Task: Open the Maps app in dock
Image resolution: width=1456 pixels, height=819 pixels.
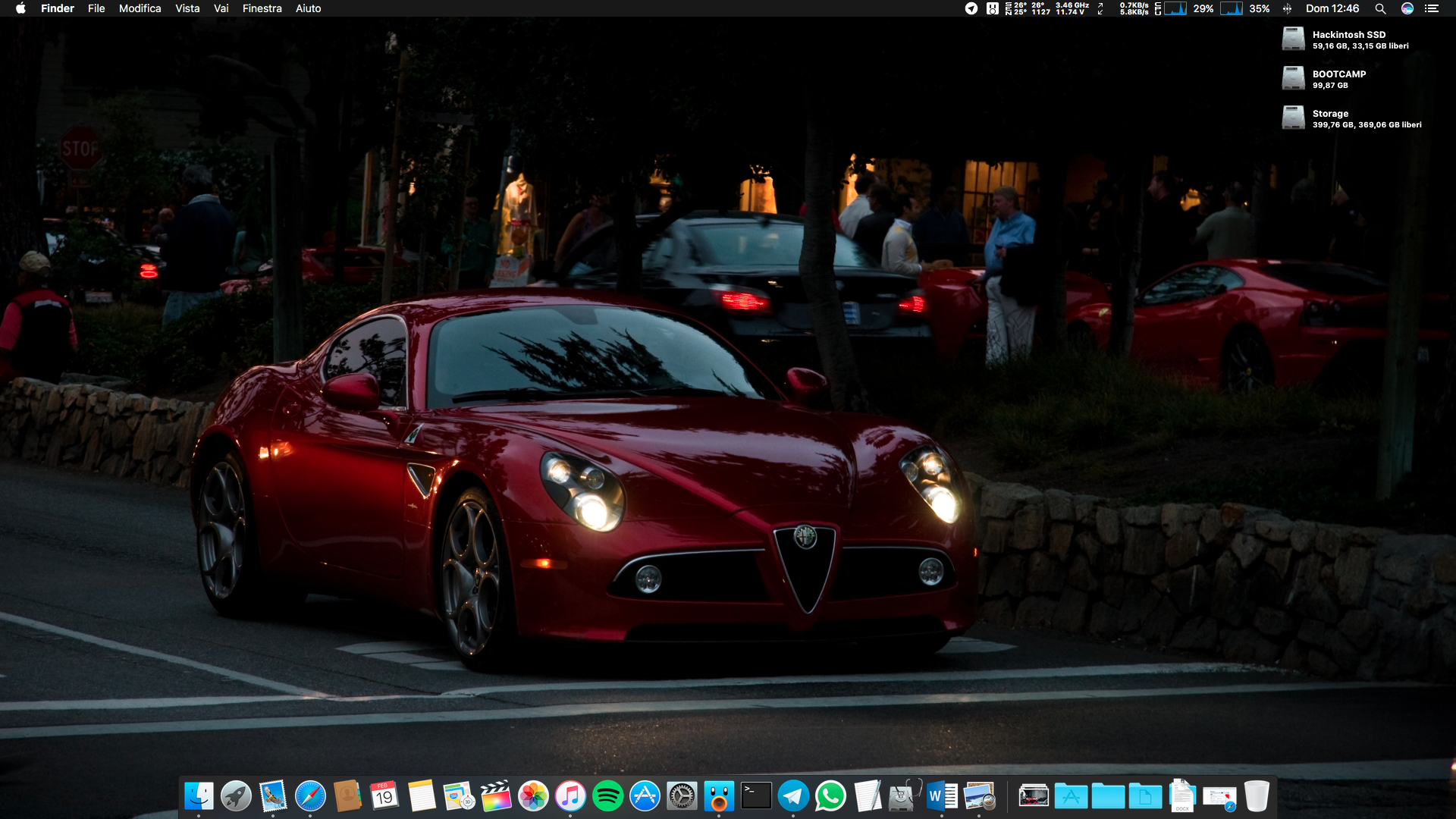Action: 459,796
